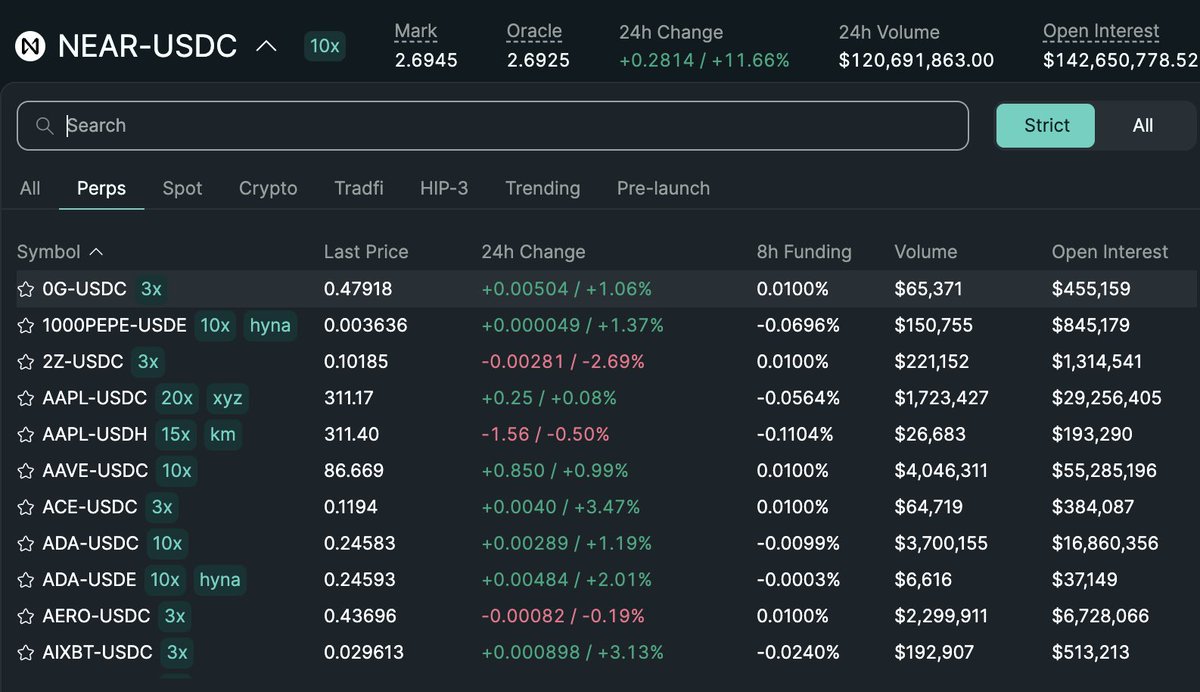Sort by Last Price column

[366, 252]
